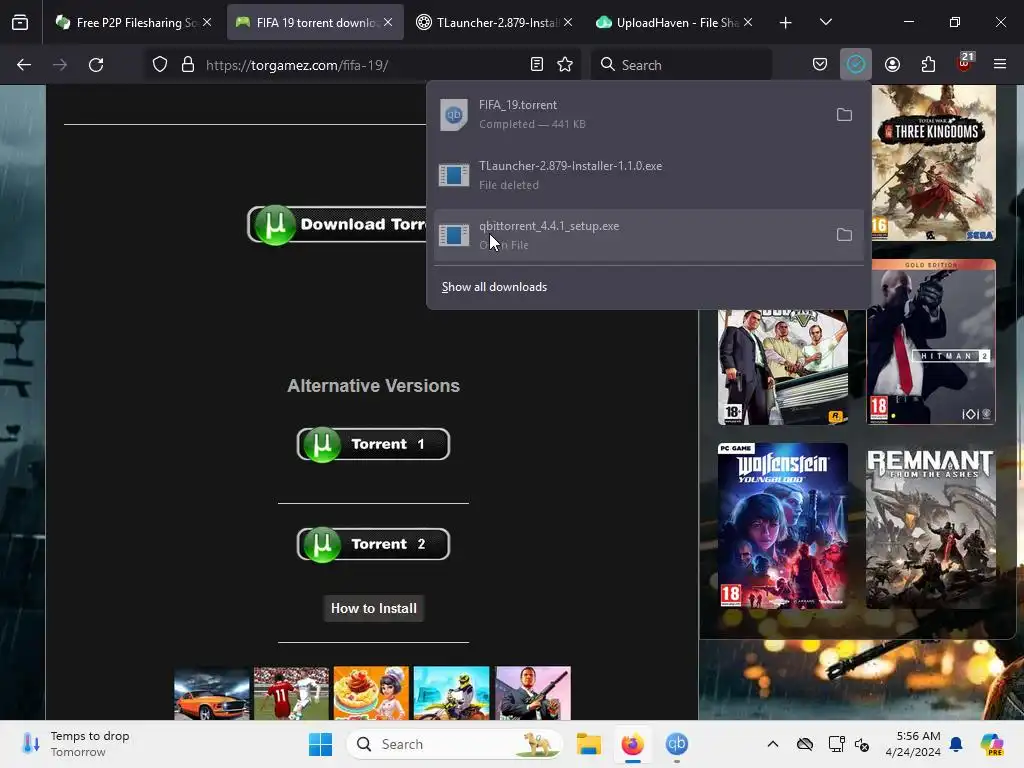
Task: Click the uBlock extension icon with badge 21
Action: 965,63
